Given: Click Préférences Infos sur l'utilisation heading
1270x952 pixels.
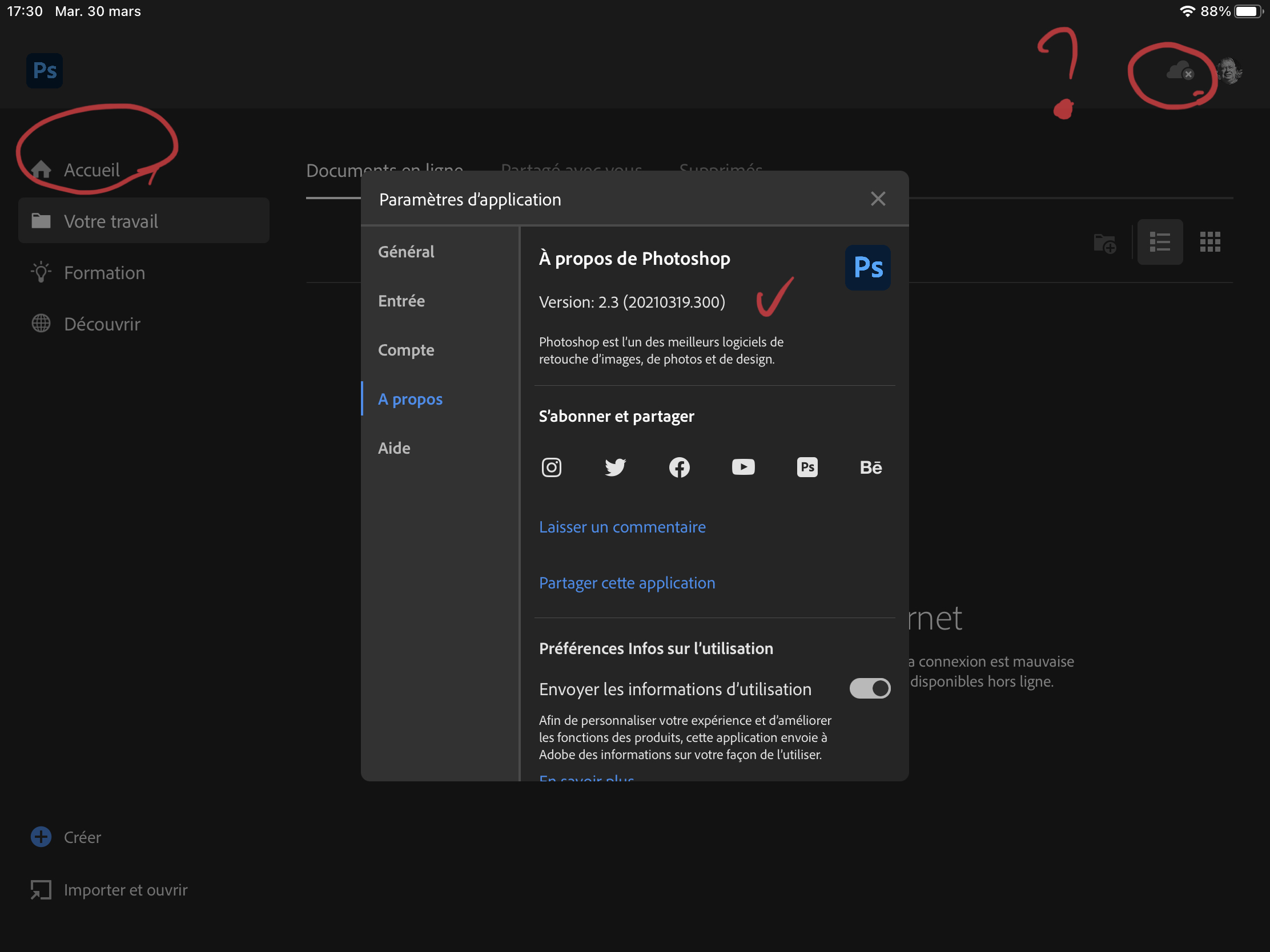Looking at the screenshot, I should (x=656, y=648).
